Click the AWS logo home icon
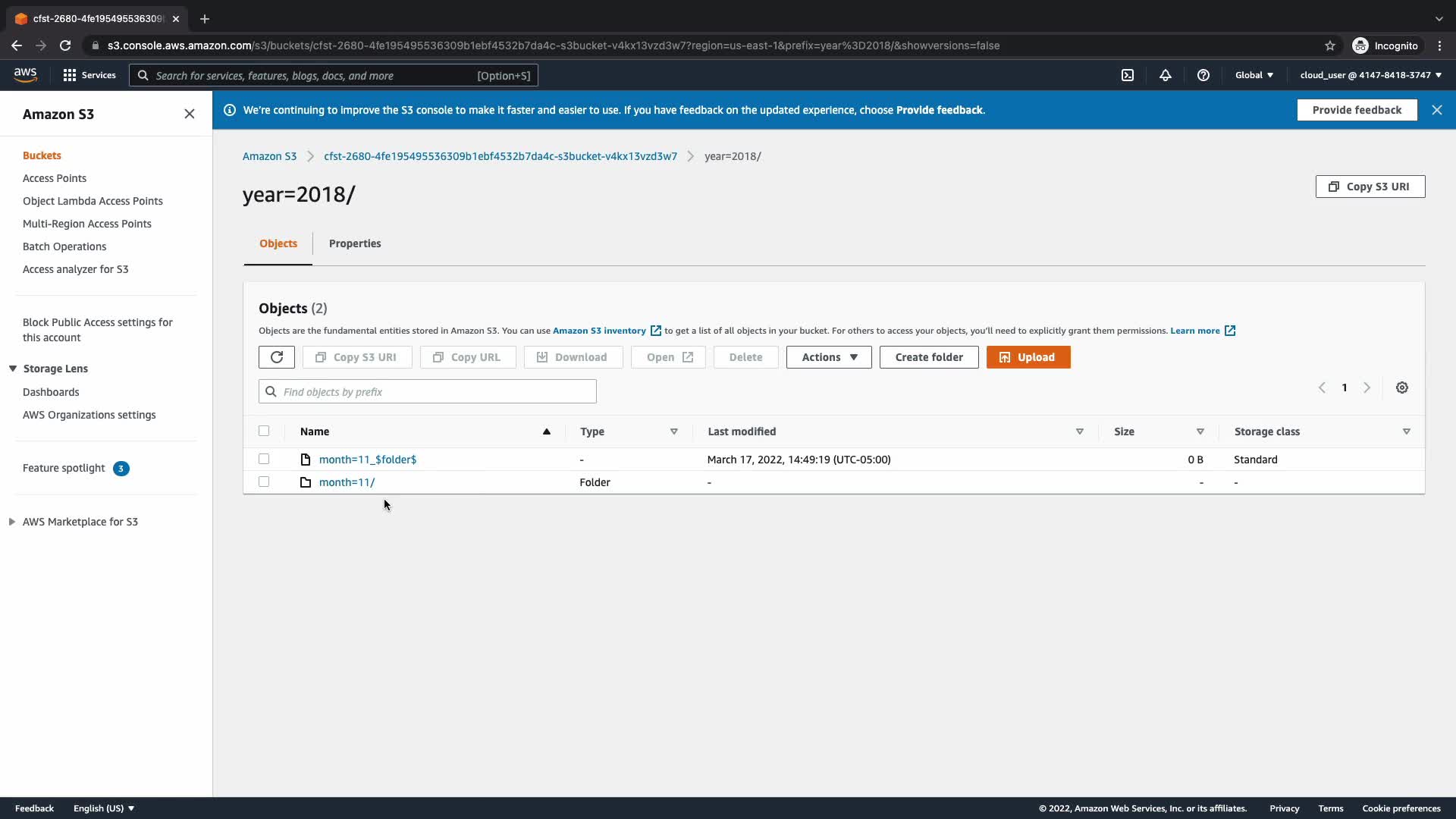 tap(25, 74)
